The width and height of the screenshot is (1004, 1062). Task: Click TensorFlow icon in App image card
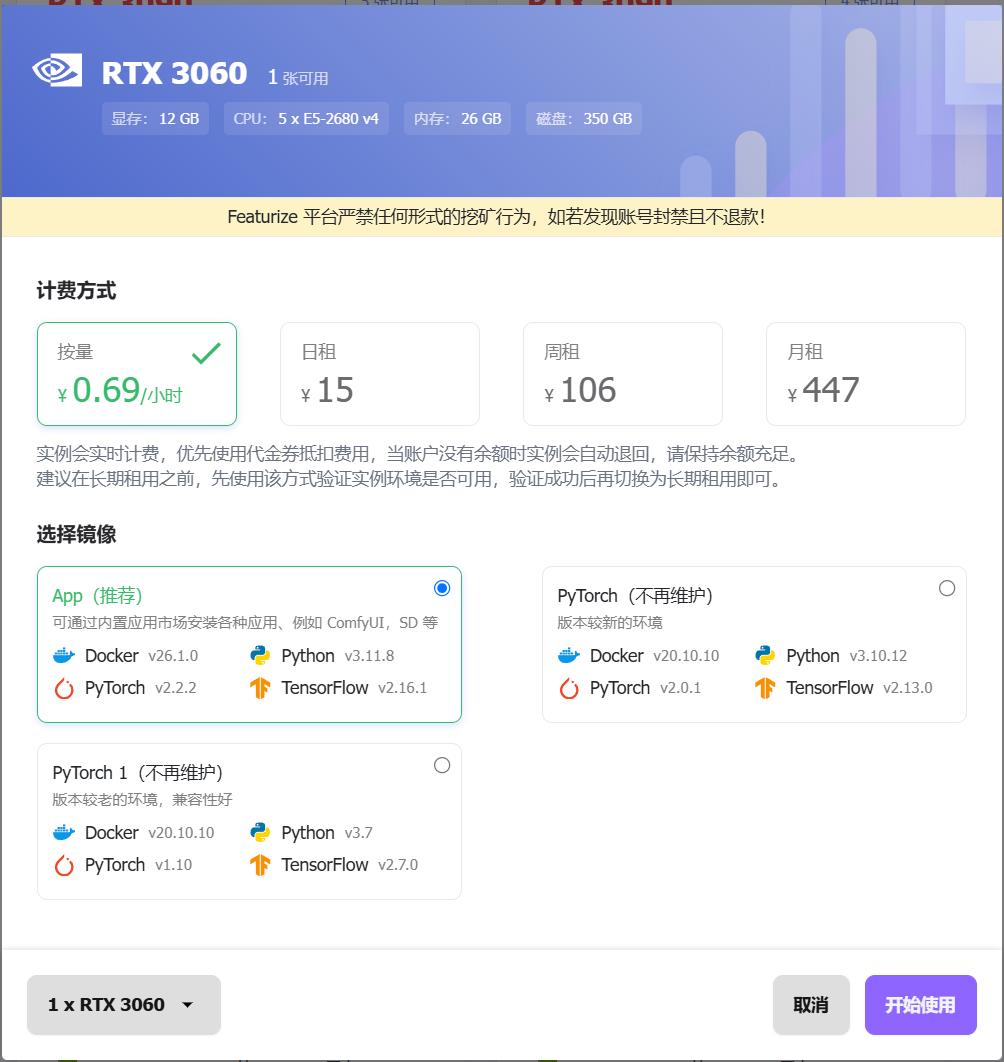point(261,688)
